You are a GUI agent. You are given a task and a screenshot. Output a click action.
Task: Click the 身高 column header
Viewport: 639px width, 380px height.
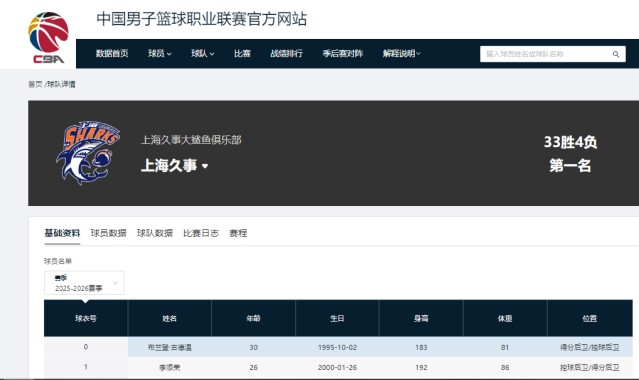(x=421, y=318)
